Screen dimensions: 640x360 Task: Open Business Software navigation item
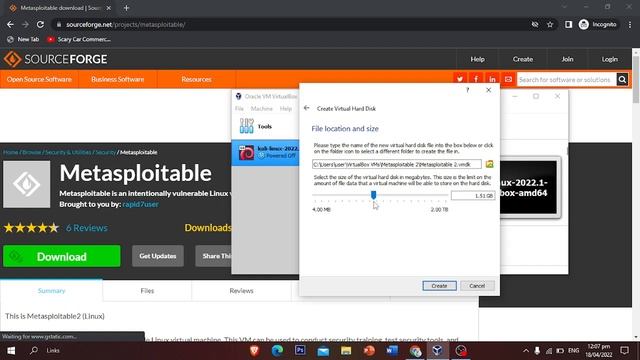click(x=118, y=79)
